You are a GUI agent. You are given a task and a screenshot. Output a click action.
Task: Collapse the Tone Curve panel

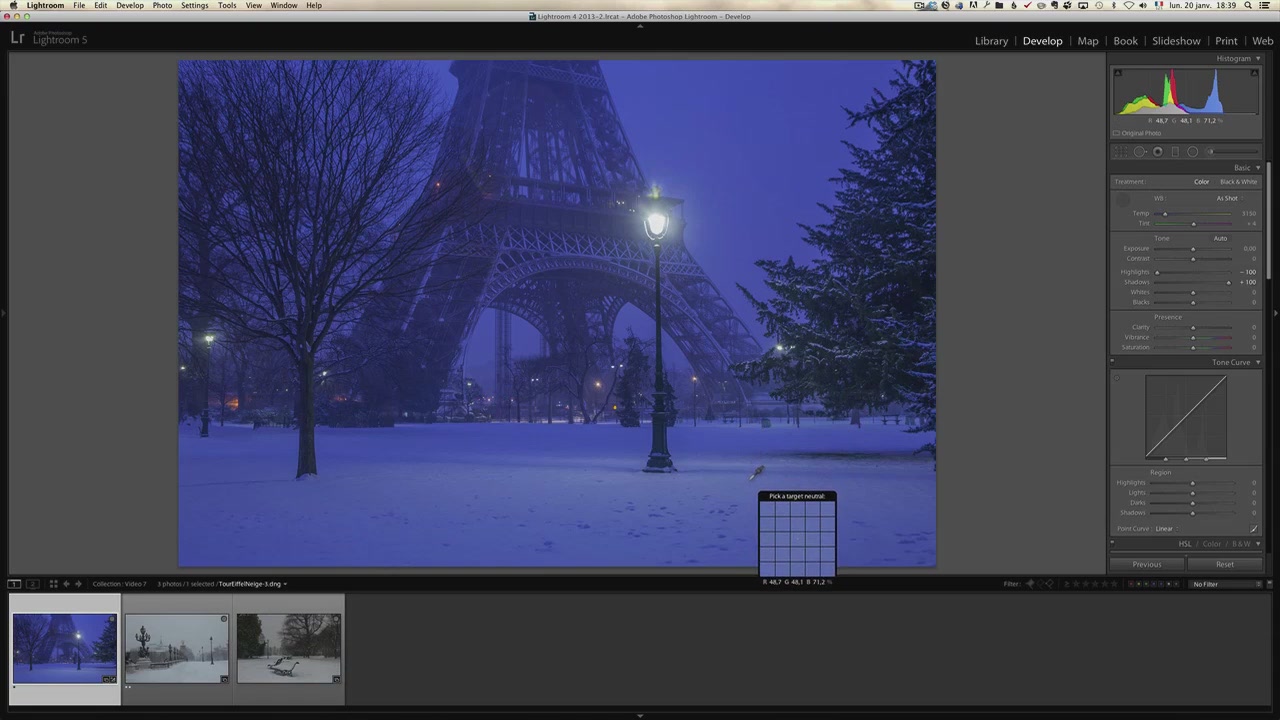[1258, 362]
